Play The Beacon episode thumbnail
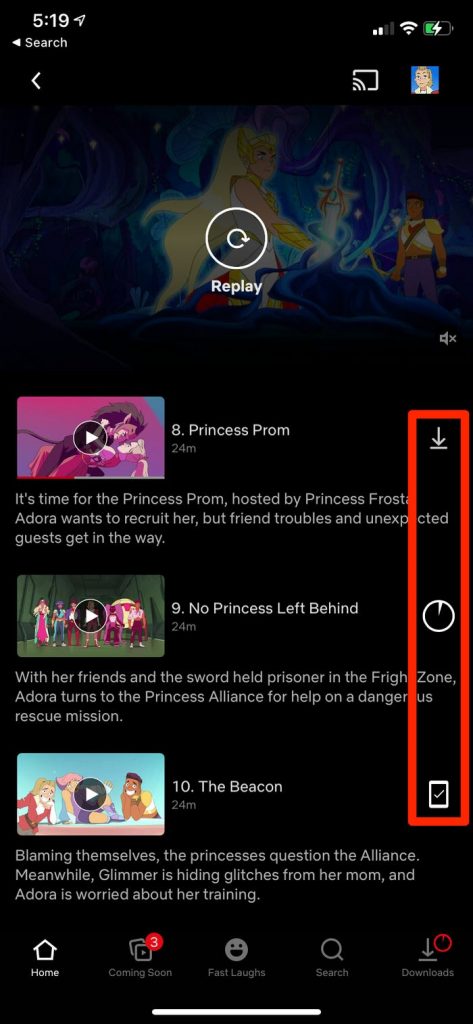473x1024 pixels. [x=91, y=794]
